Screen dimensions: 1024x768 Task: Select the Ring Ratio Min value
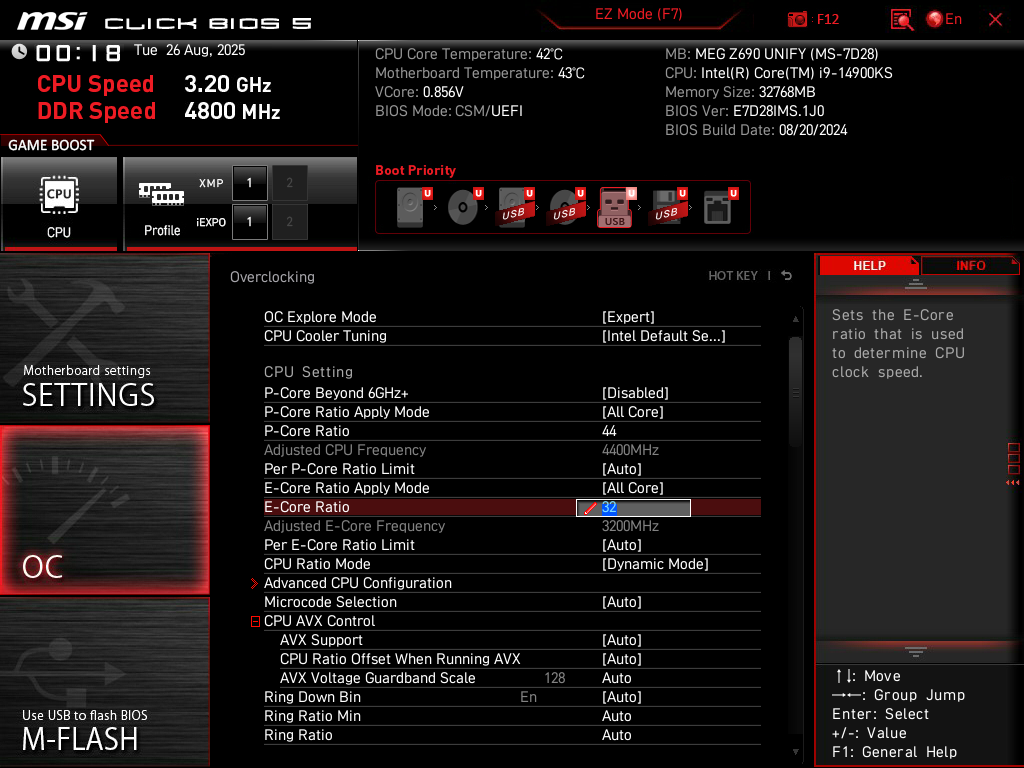point(616,716)
